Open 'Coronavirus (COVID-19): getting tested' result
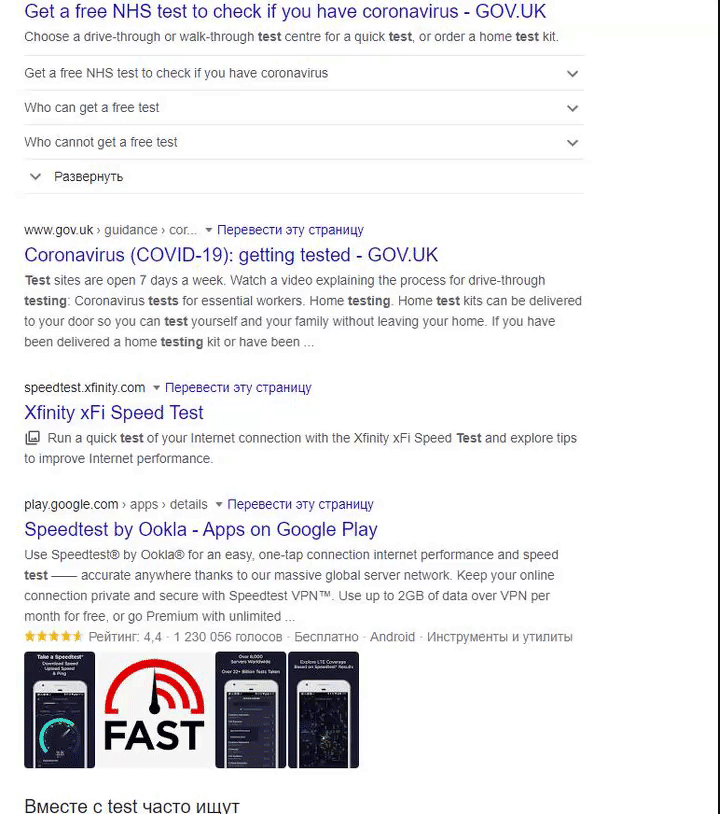The image size is (720, 814). (x=231, y=255)
